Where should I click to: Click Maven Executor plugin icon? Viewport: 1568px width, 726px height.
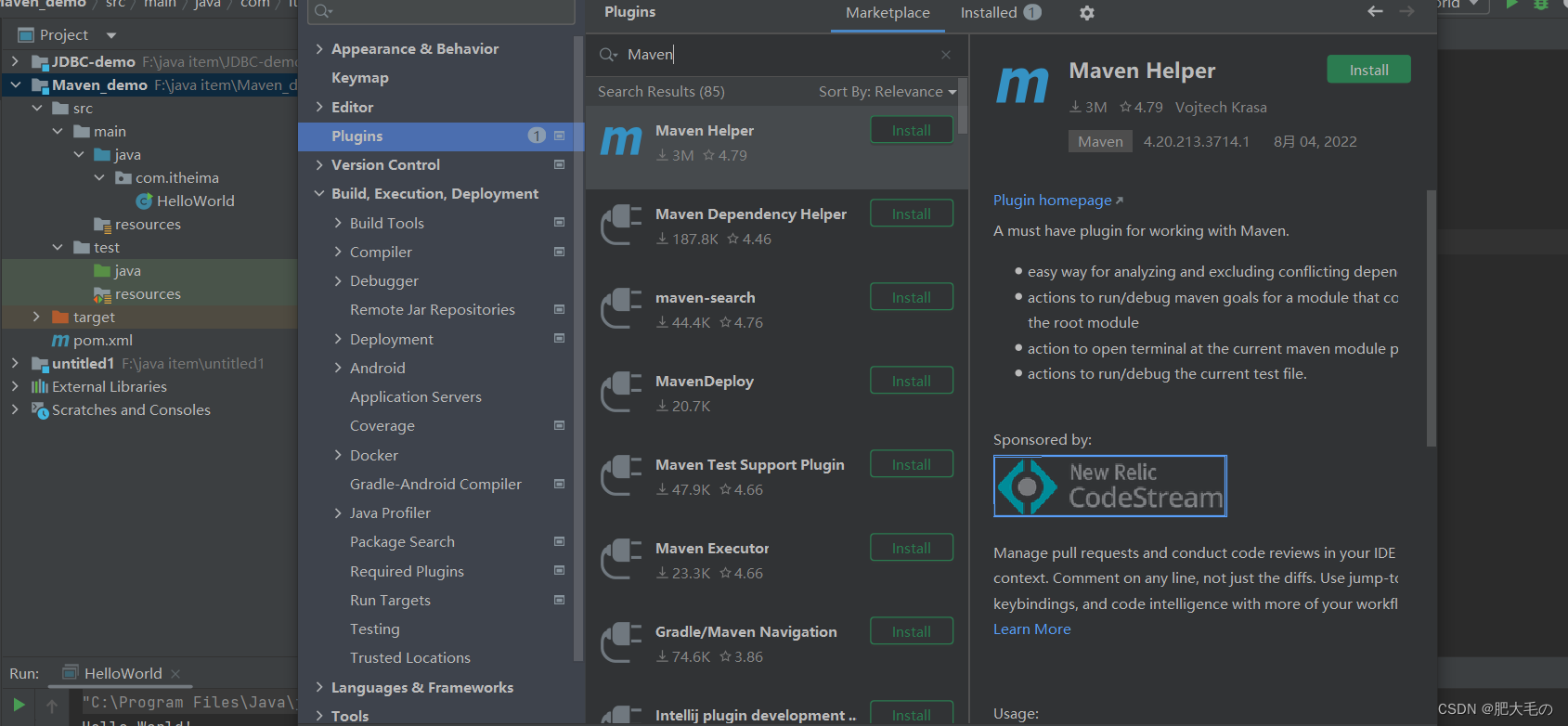pos(621,560)
